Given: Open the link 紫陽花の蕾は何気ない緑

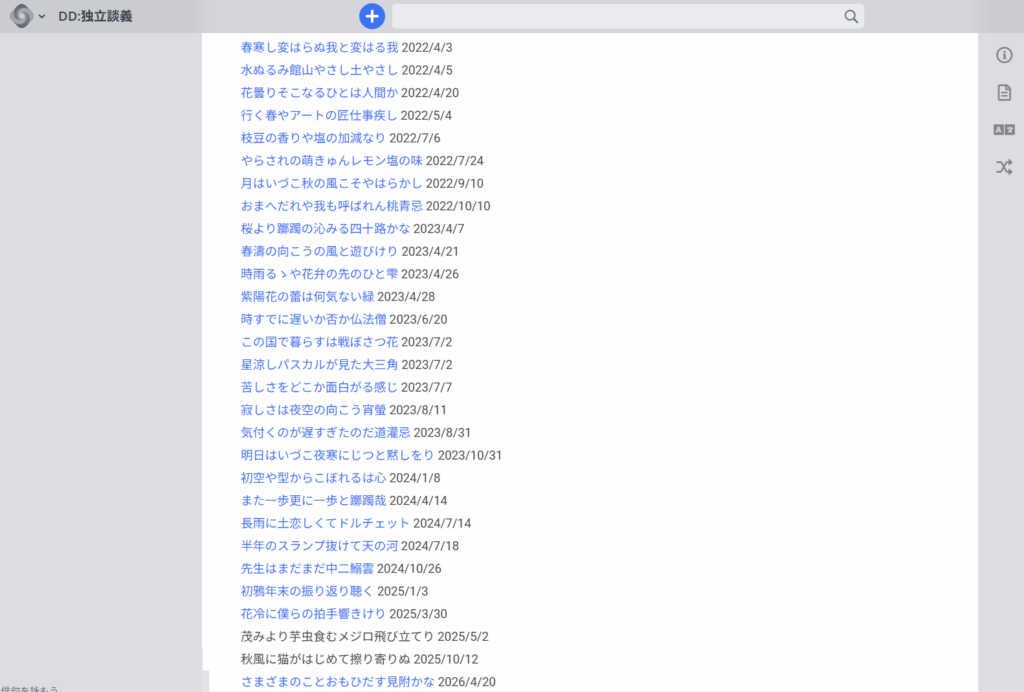Looking at the screenshot, I should pyautogui.click(x=307, y=296).
